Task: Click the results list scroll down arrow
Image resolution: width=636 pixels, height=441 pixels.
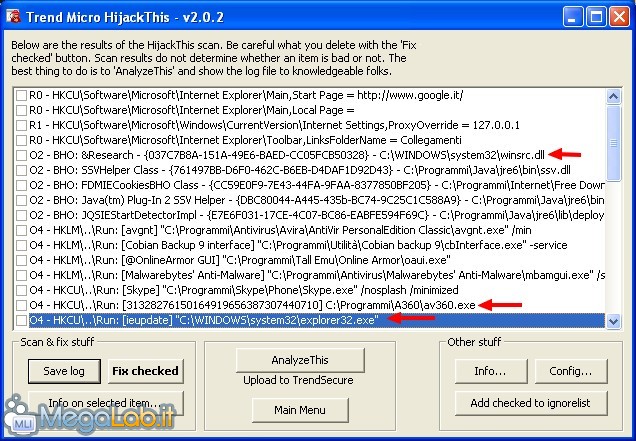Action: click(613, 322)
